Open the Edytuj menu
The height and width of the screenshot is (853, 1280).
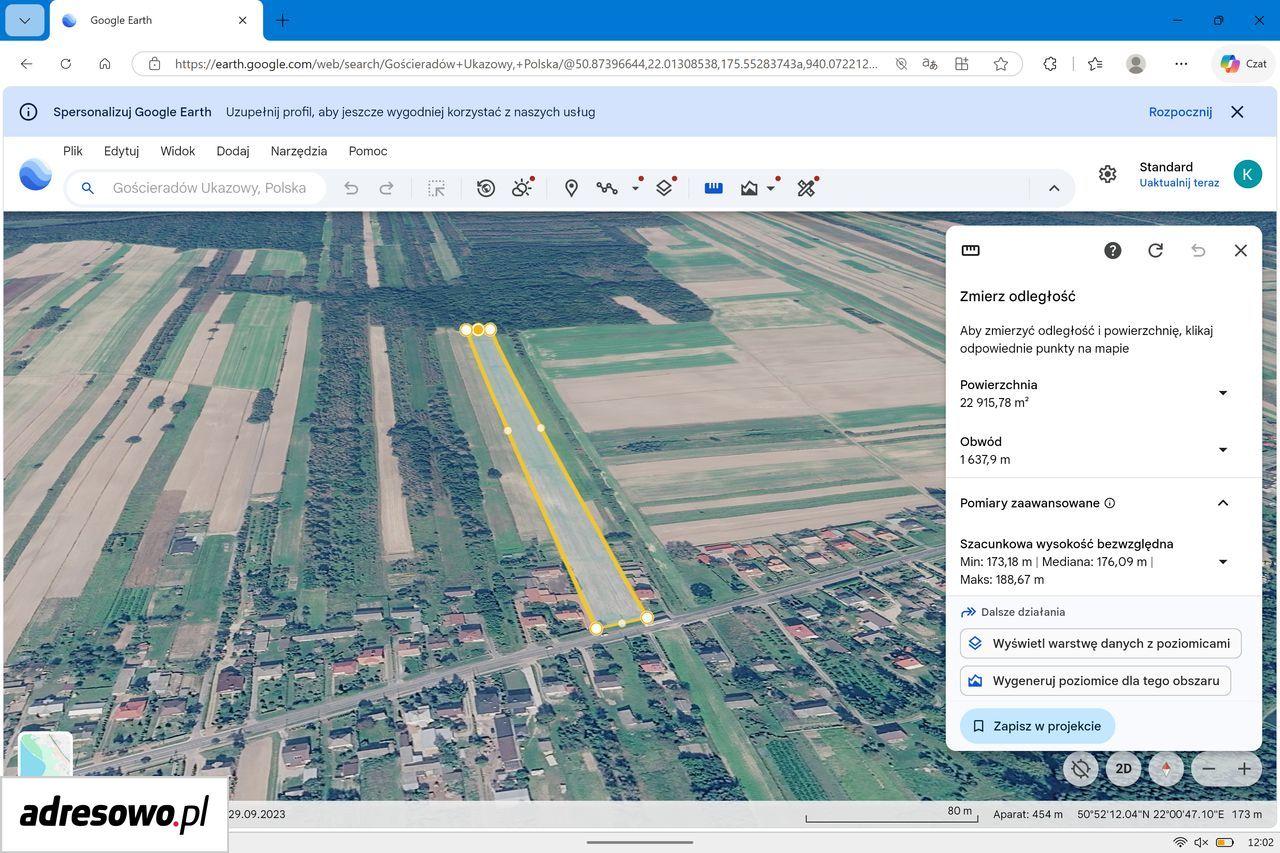click(x=121, y=151)
